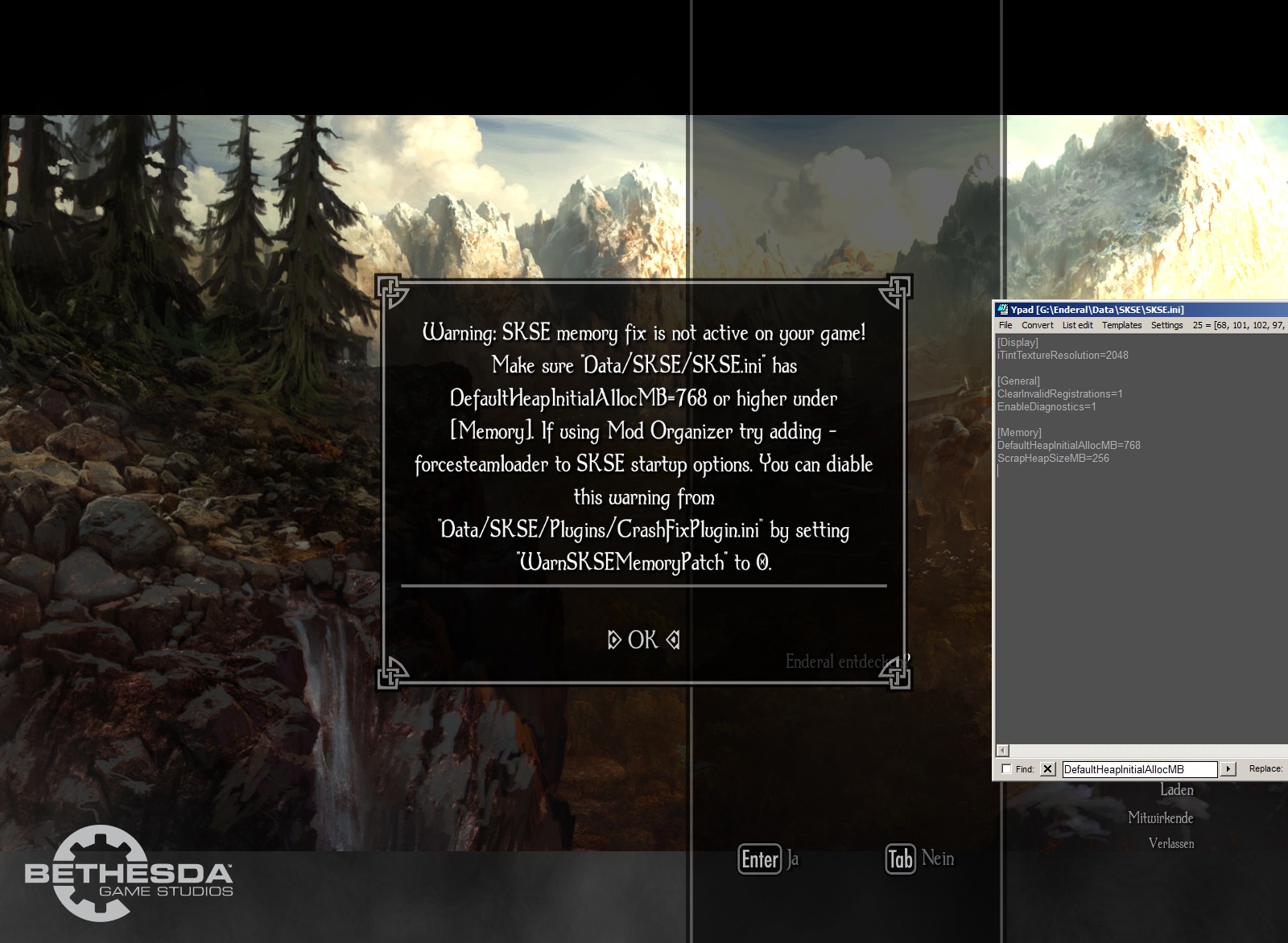Click the DefaultHeapInitialAllocMB=768 line in editor

[x=1068, y=446]
